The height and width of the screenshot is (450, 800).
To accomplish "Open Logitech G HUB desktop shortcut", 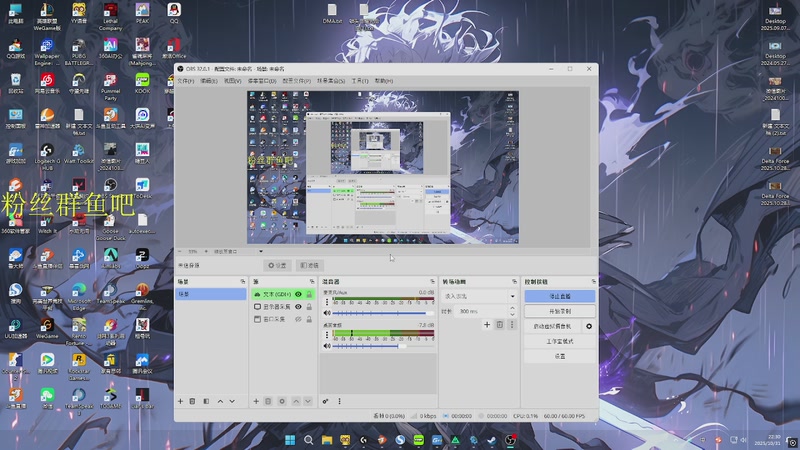I will 47,157.
